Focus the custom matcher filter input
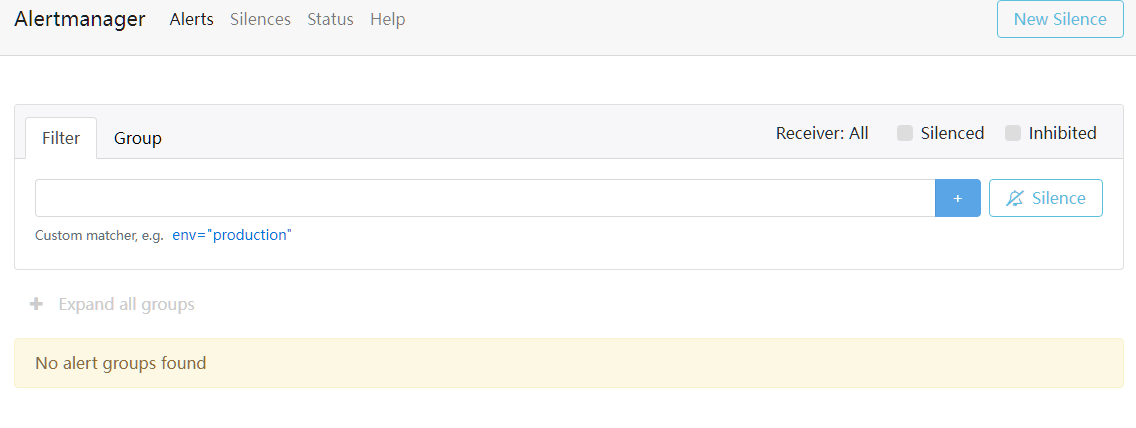Viewport: 1136px width, 428px height. point(485,198)
